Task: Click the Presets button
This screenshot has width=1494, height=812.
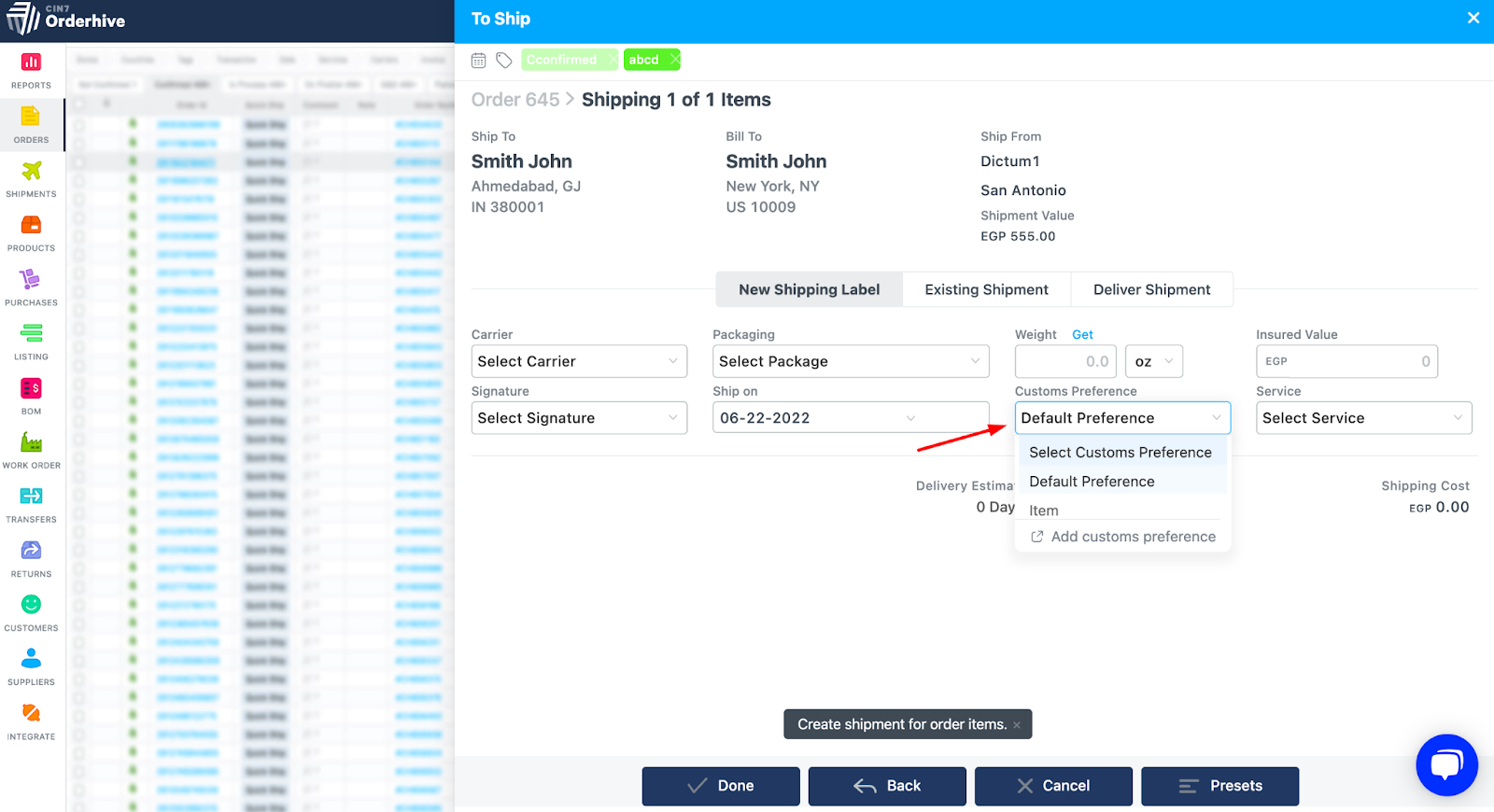Action: 1219,786
